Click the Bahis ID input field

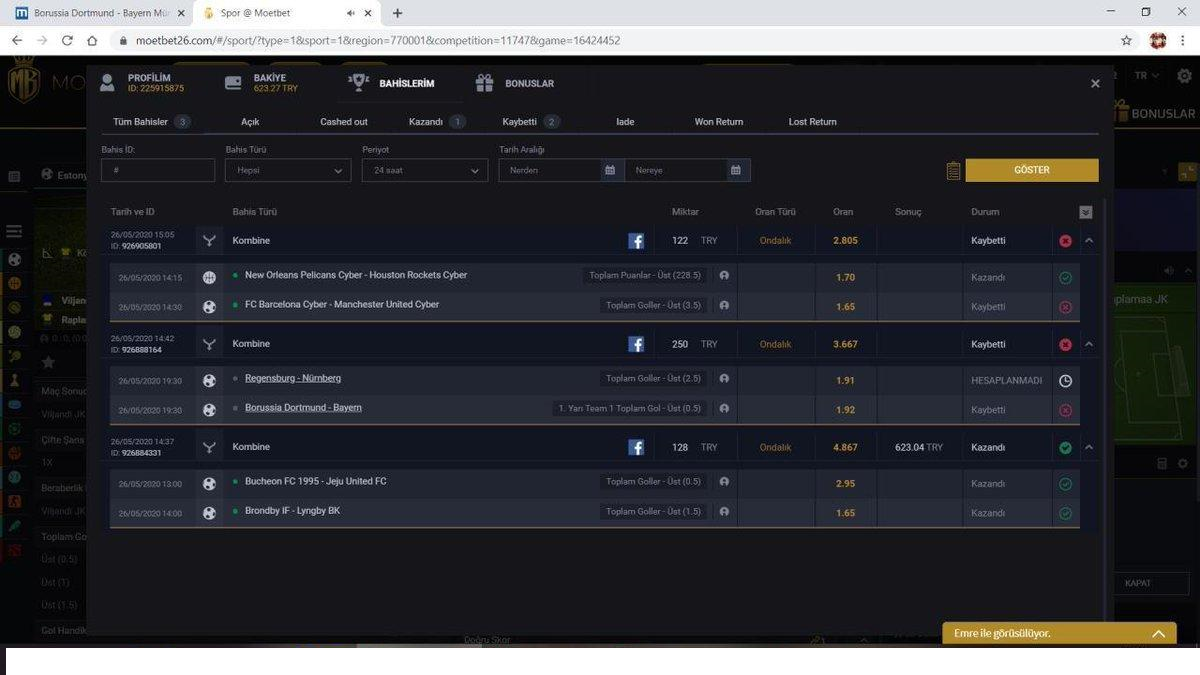[158, 170]
